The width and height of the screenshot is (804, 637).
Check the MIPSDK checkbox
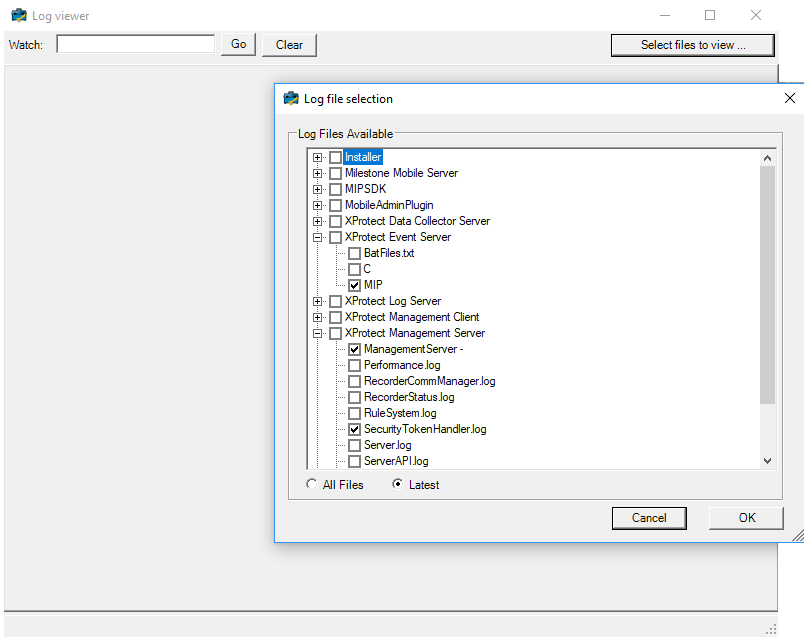click(335, 189)
